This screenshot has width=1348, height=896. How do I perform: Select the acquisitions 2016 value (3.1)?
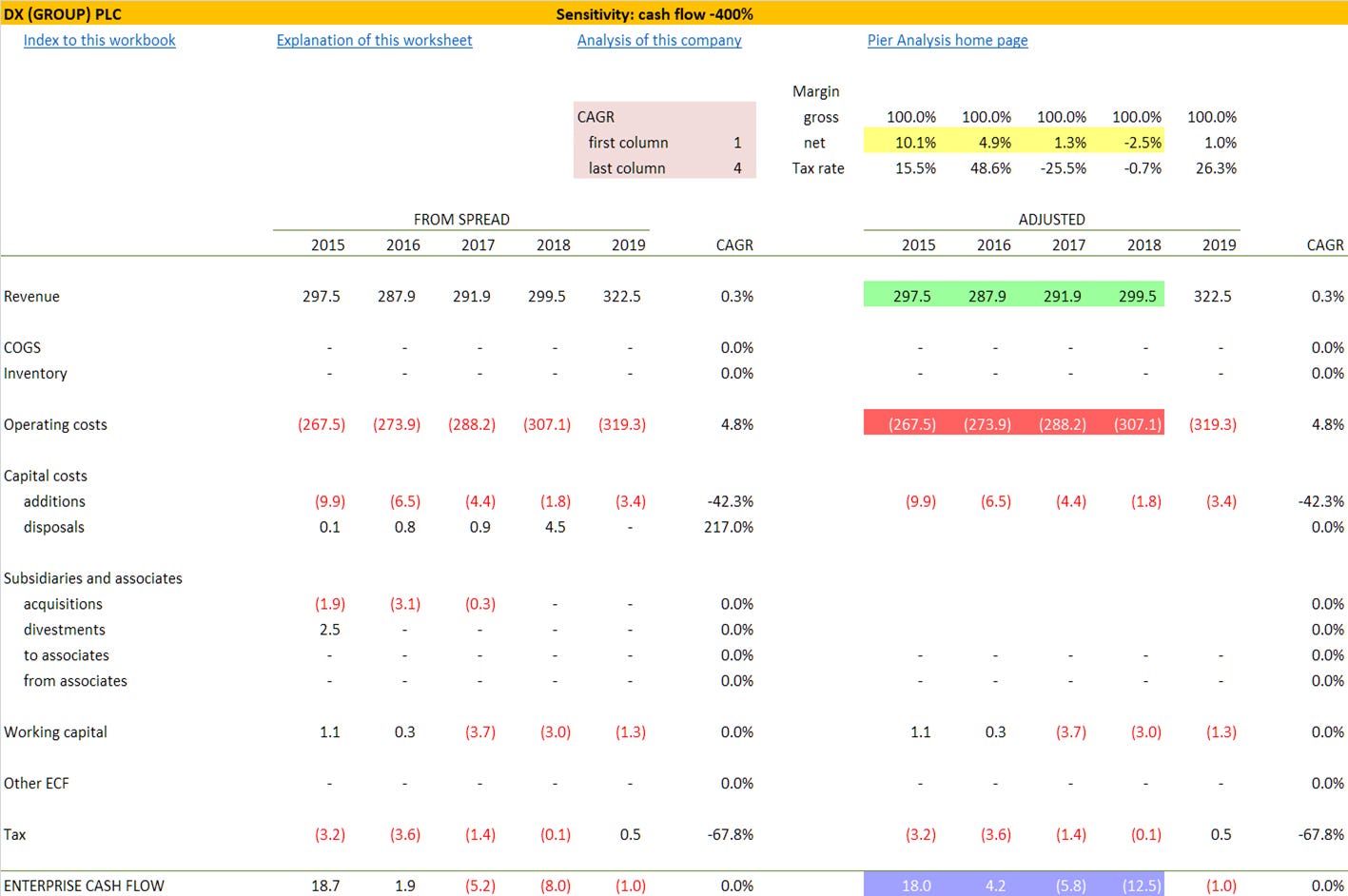404,604
